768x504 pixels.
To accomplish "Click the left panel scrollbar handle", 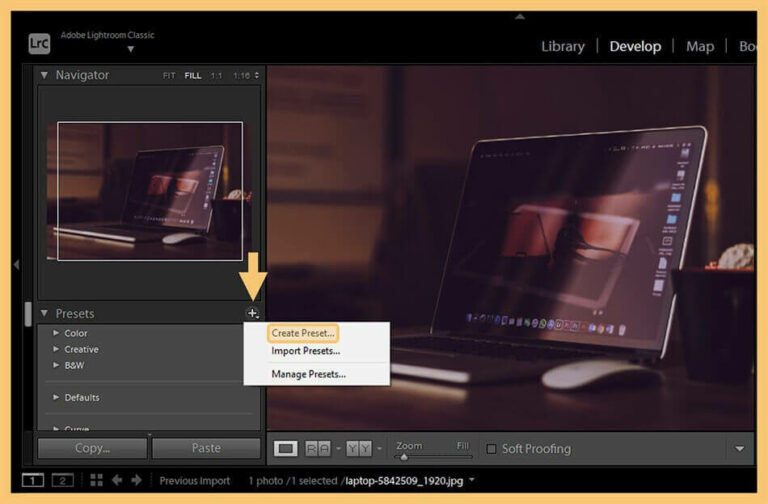I will tap(28, 314).
